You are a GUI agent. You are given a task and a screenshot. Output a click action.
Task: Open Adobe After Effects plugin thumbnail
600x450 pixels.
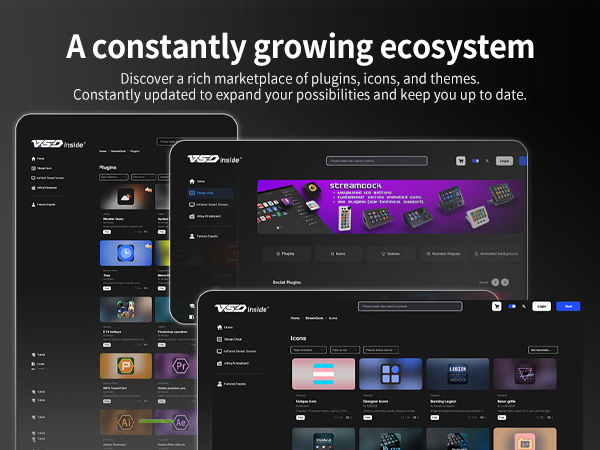176,422
